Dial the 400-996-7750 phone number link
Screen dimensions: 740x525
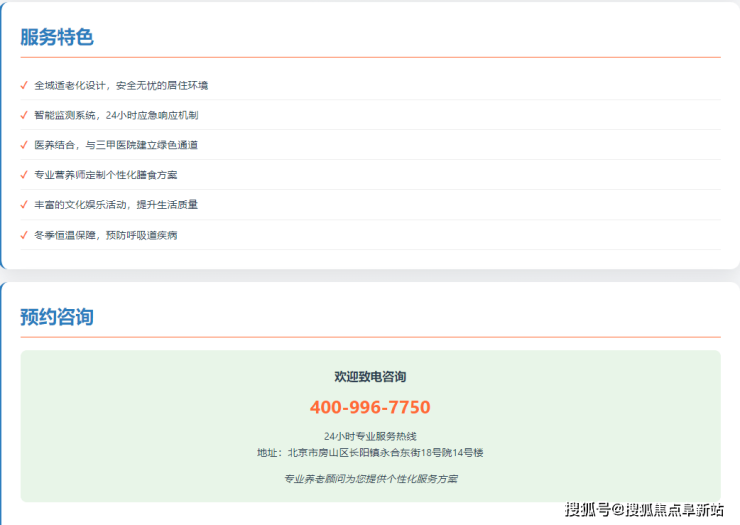(x=370, y=408)
